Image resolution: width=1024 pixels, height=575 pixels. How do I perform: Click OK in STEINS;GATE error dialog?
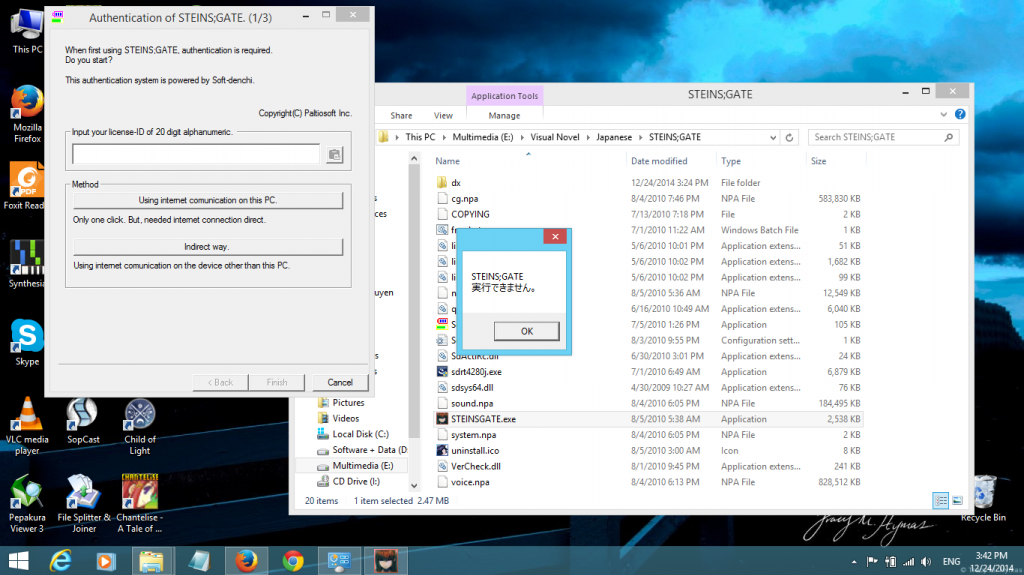pos(526,331)
